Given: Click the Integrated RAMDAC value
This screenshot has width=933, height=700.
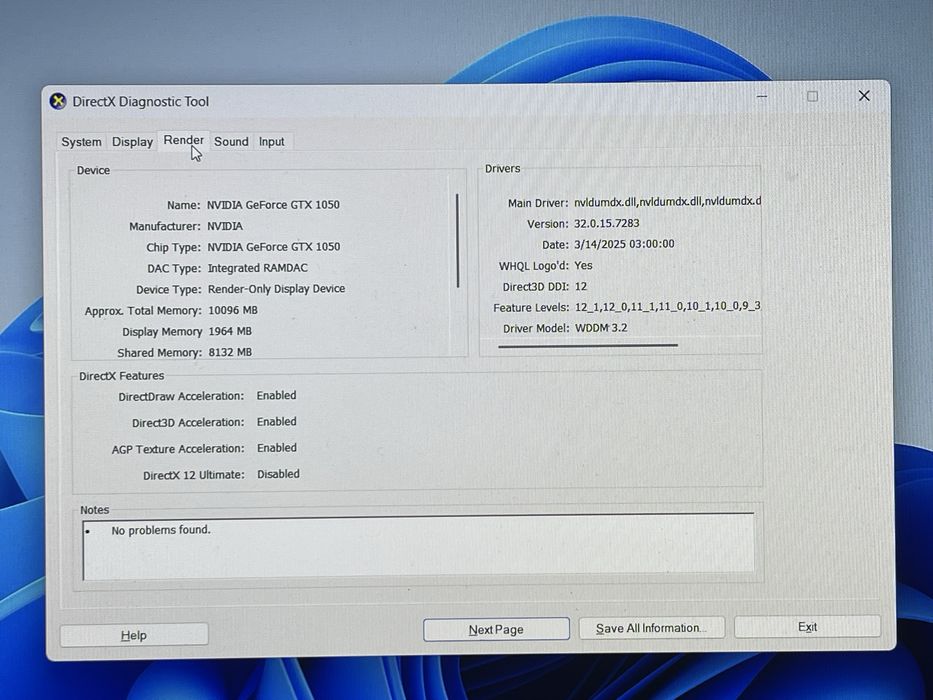Looking at the screenshot, I should [x=258, y=268].
